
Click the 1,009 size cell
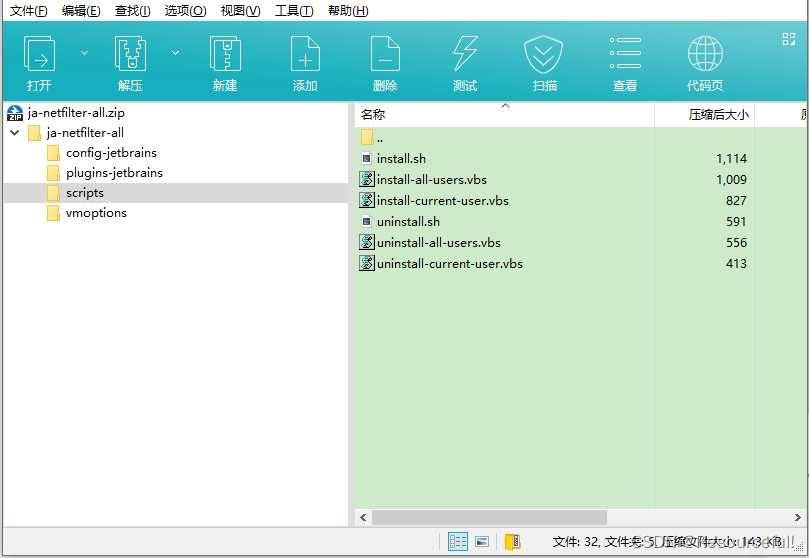[732, 179]
